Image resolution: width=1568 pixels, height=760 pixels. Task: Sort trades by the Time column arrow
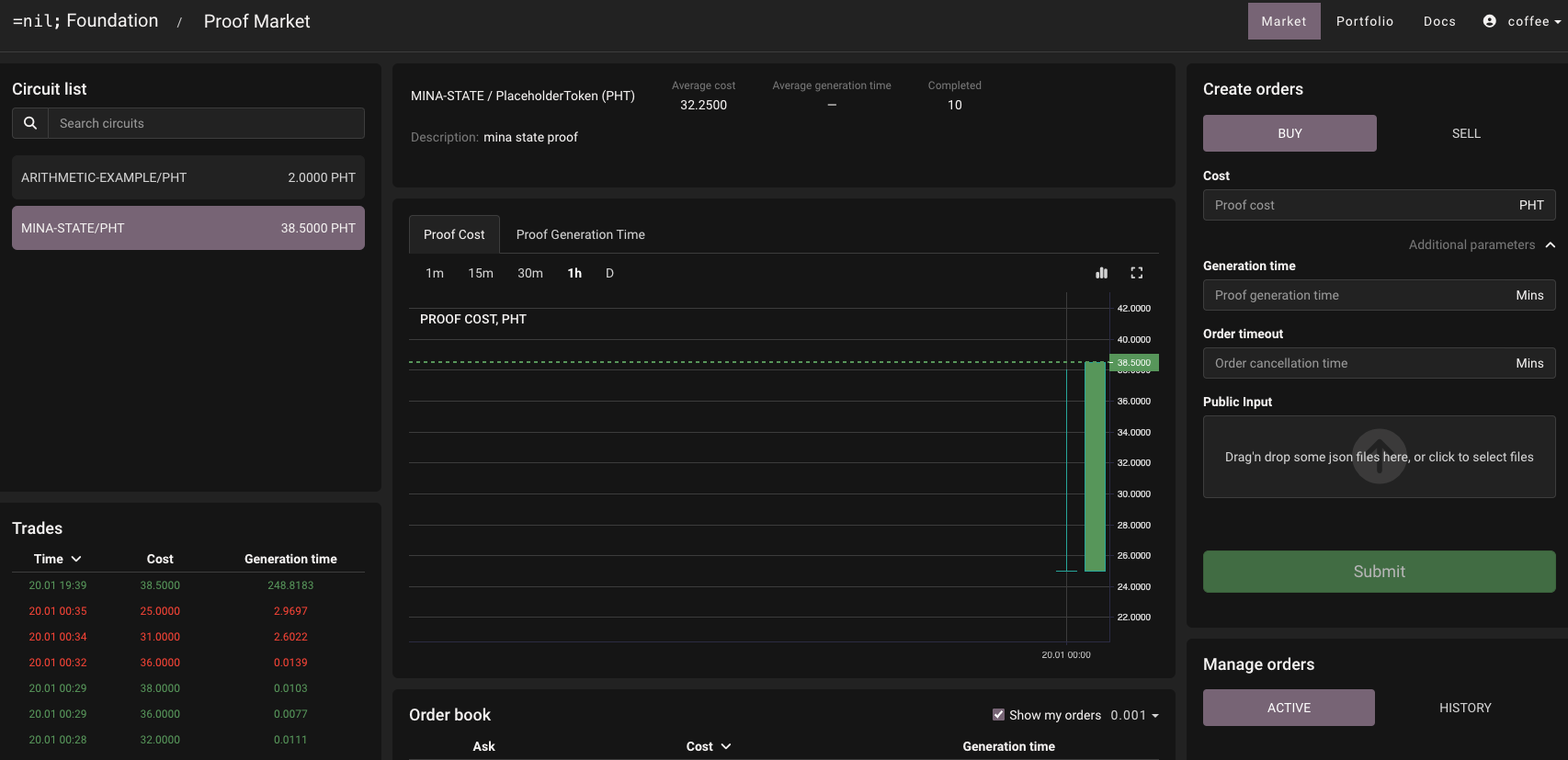(x=76, y=559)
